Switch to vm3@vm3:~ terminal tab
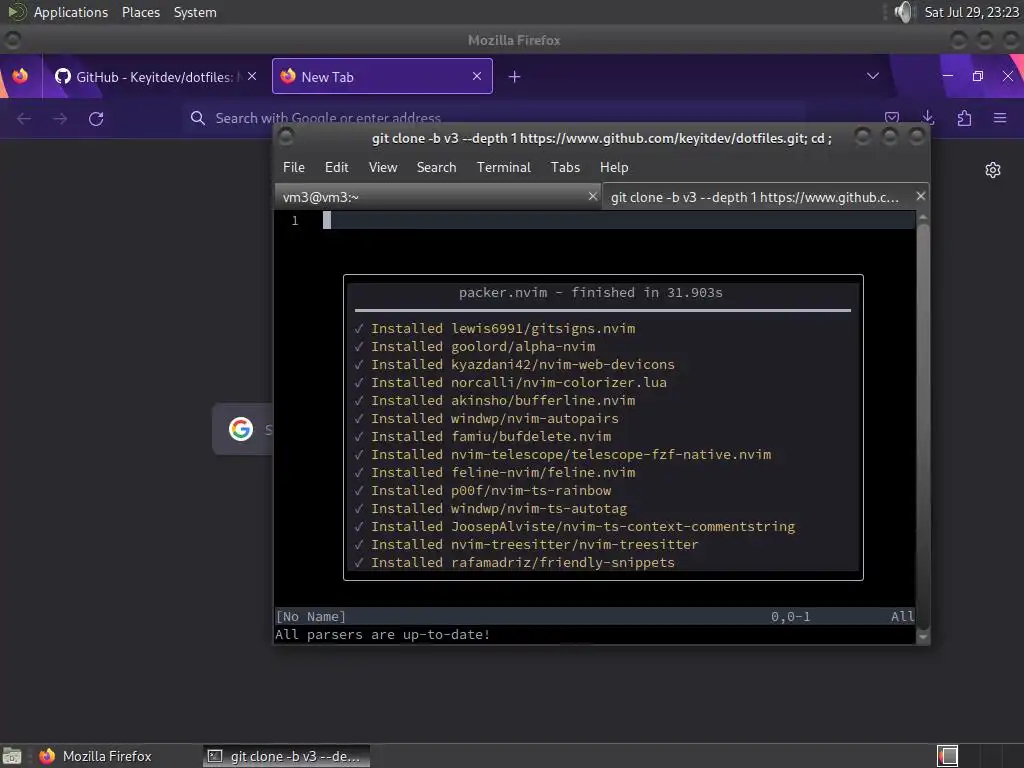The width and height of the screenshot is (1024, 768). click(438, 197)
